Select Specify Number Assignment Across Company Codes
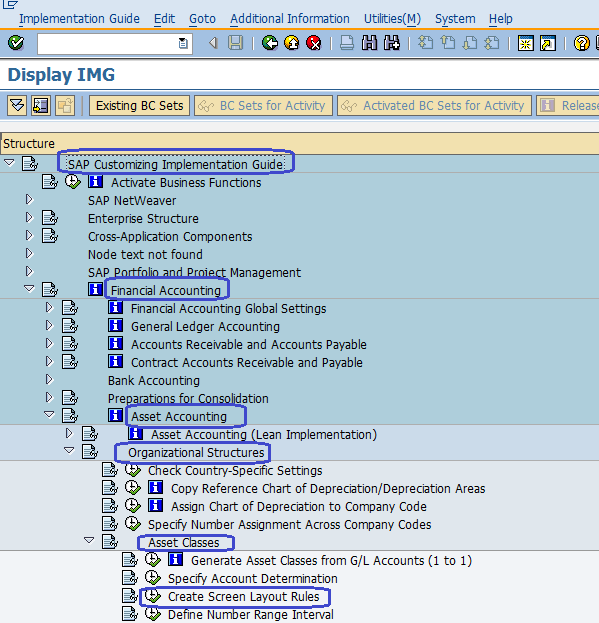 (290, 524)
